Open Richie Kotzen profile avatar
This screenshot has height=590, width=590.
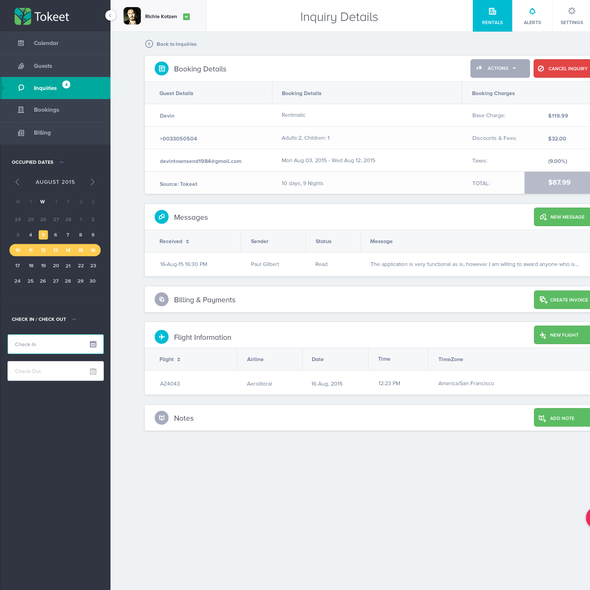pos(132,16)
